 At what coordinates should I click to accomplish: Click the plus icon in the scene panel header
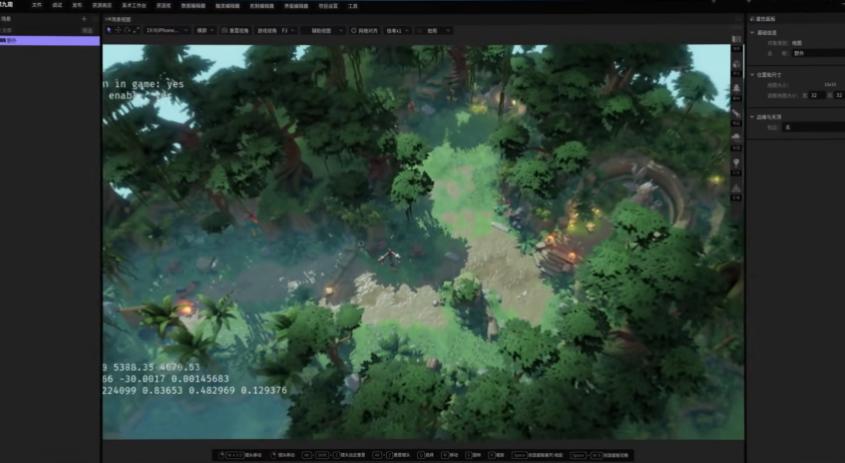(x=84, y=19)
